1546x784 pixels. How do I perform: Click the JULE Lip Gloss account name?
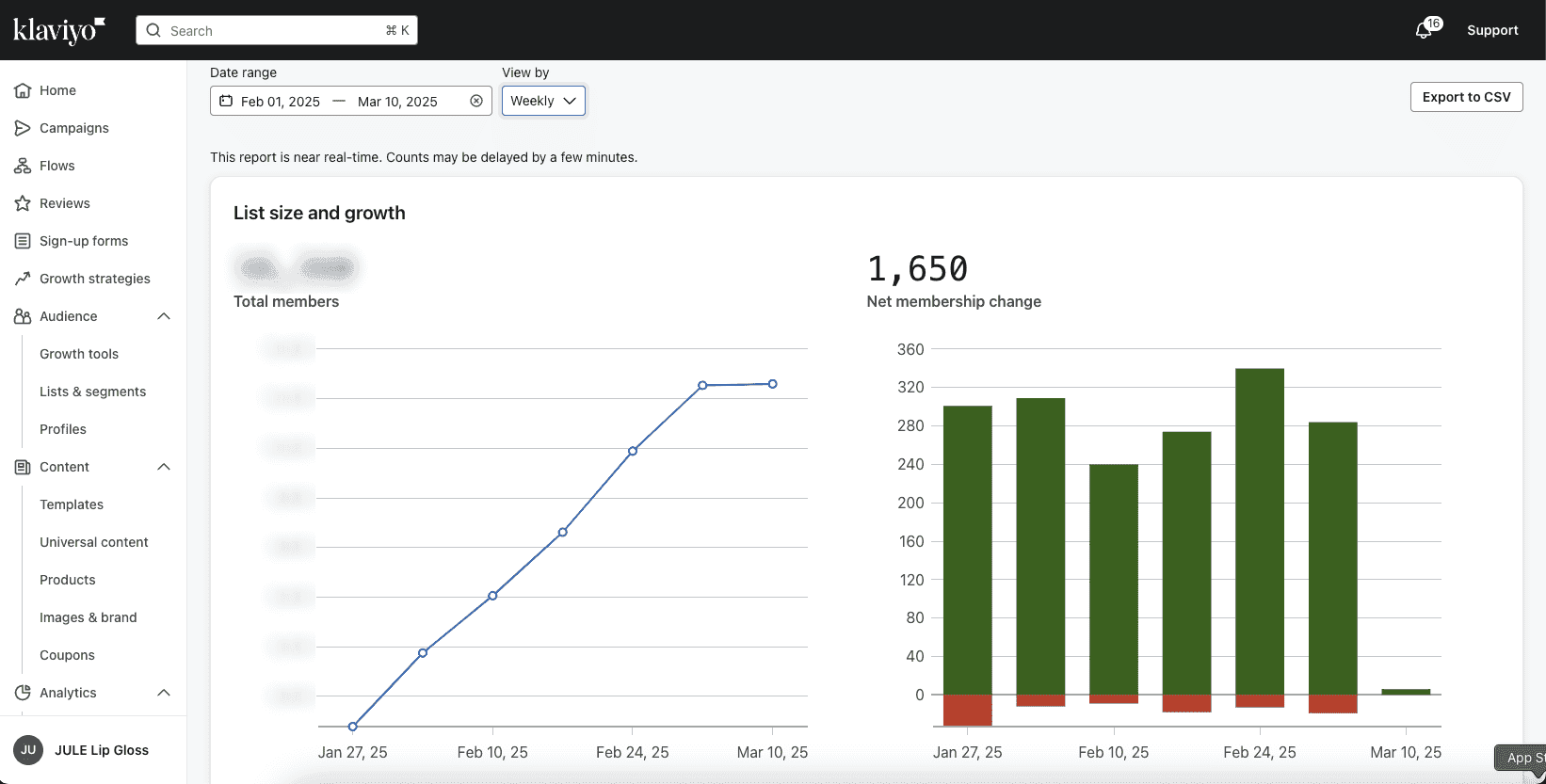[x=102, y=750]
